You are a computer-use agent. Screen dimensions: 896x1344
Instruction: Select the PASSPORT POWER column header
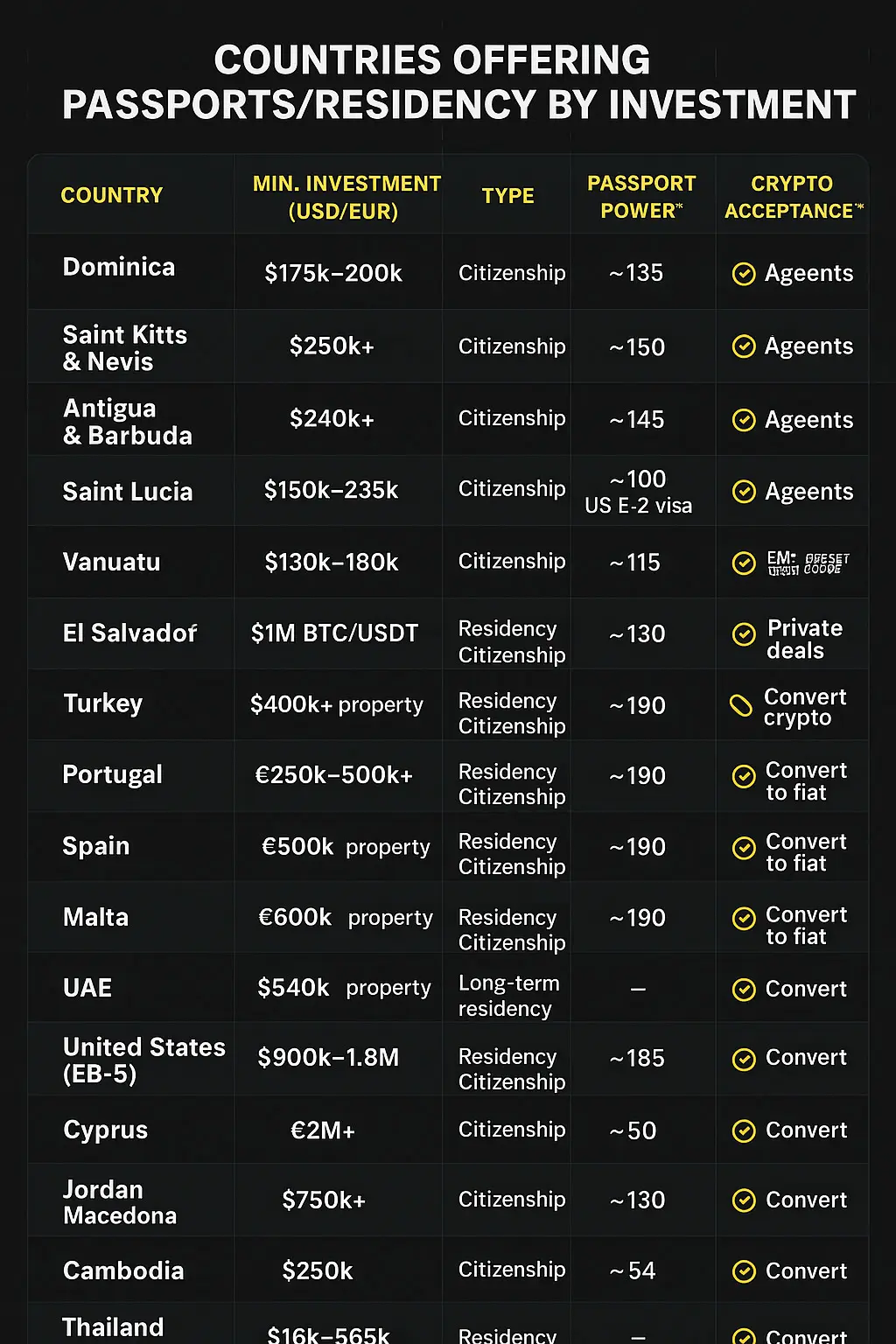641,197
